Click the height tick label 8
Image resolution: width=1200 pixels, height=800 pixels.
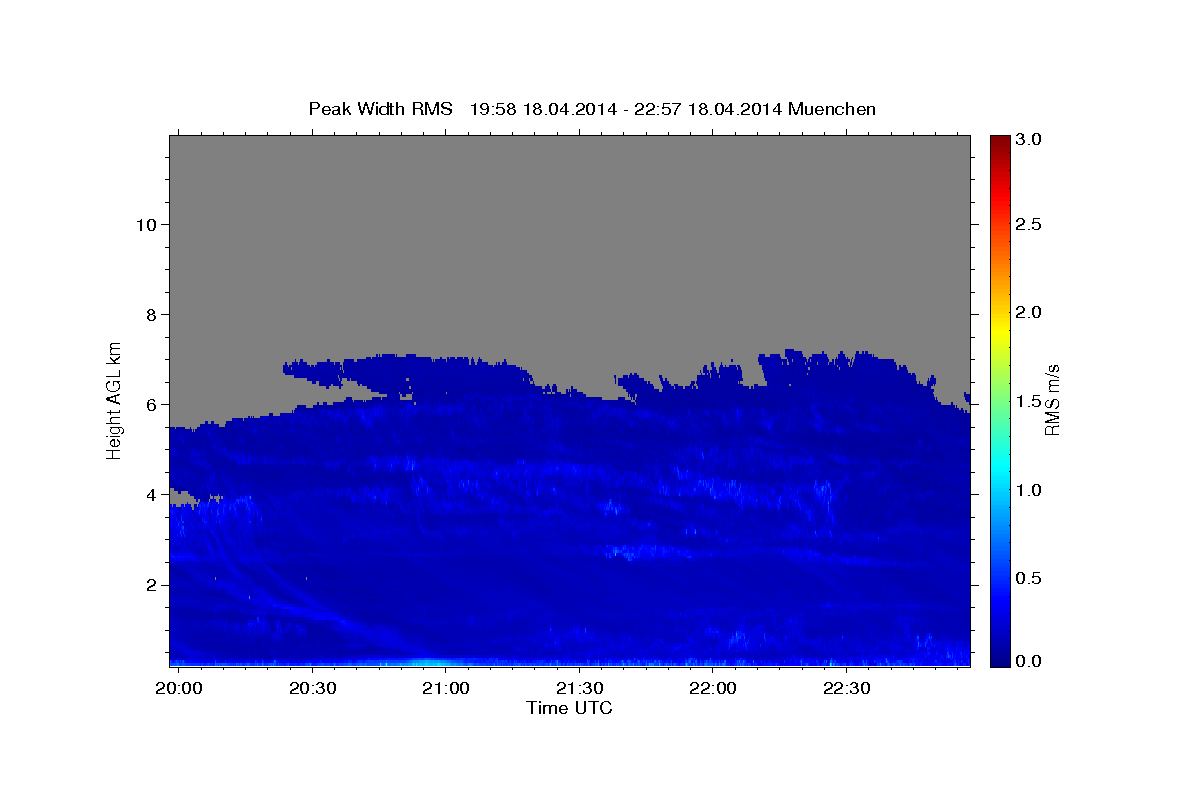151,314
